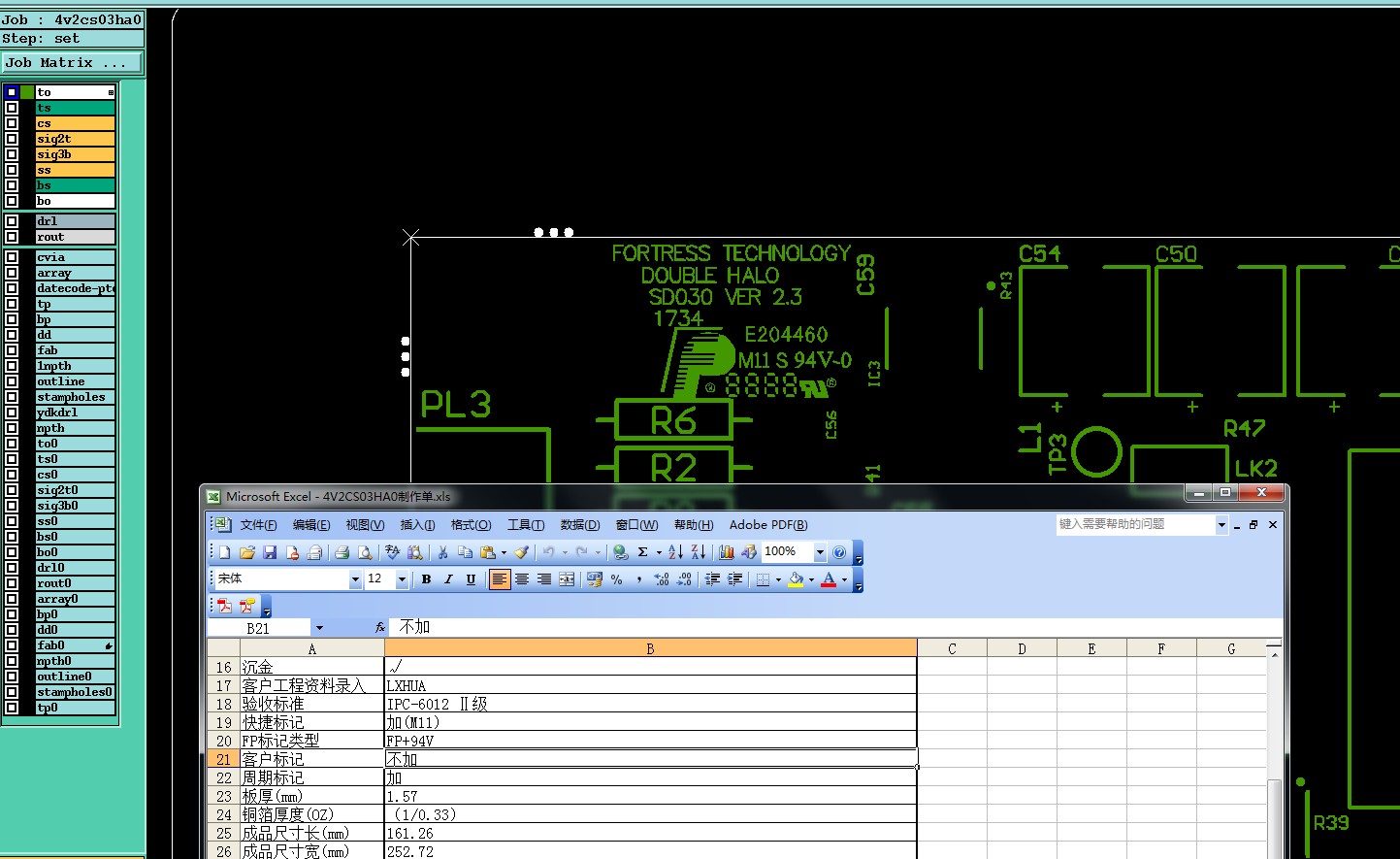Viewport: 1400px width, 859px height.
Task: Open the 编辑(E) menu
Action: 311,525
